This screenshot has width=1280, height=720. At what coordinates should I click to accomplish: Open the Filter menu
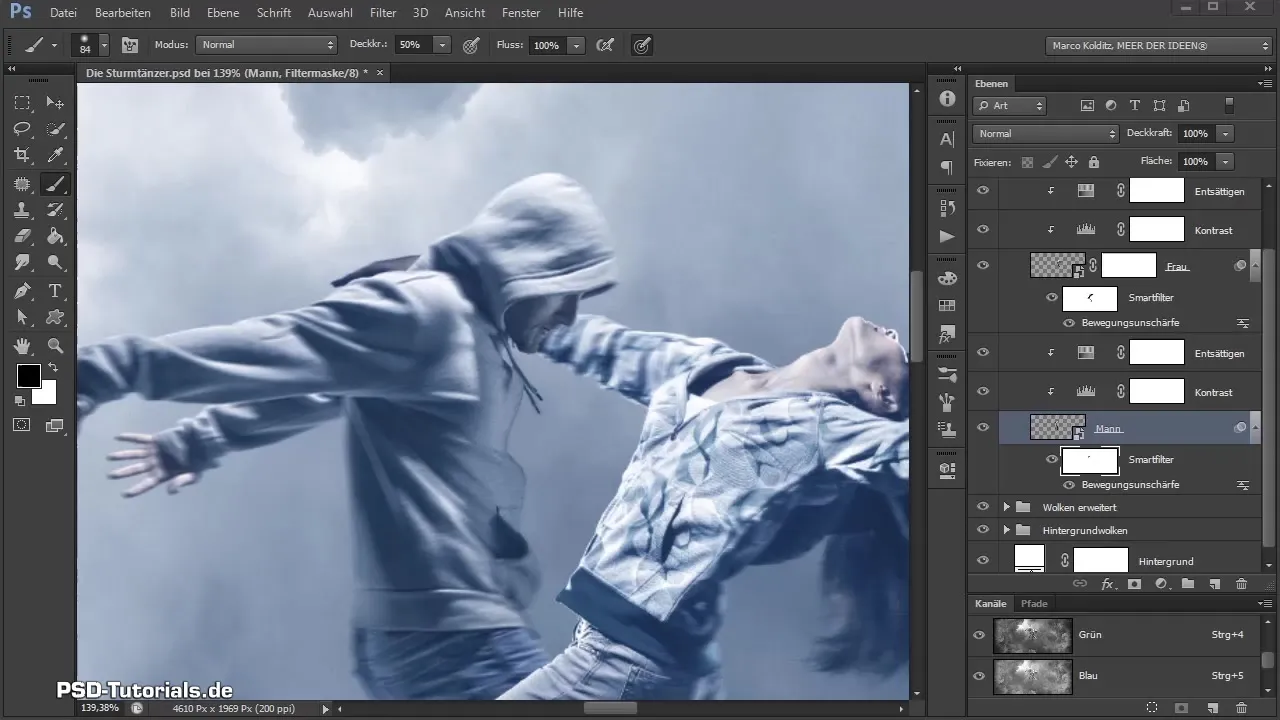(x=382, y=13)
